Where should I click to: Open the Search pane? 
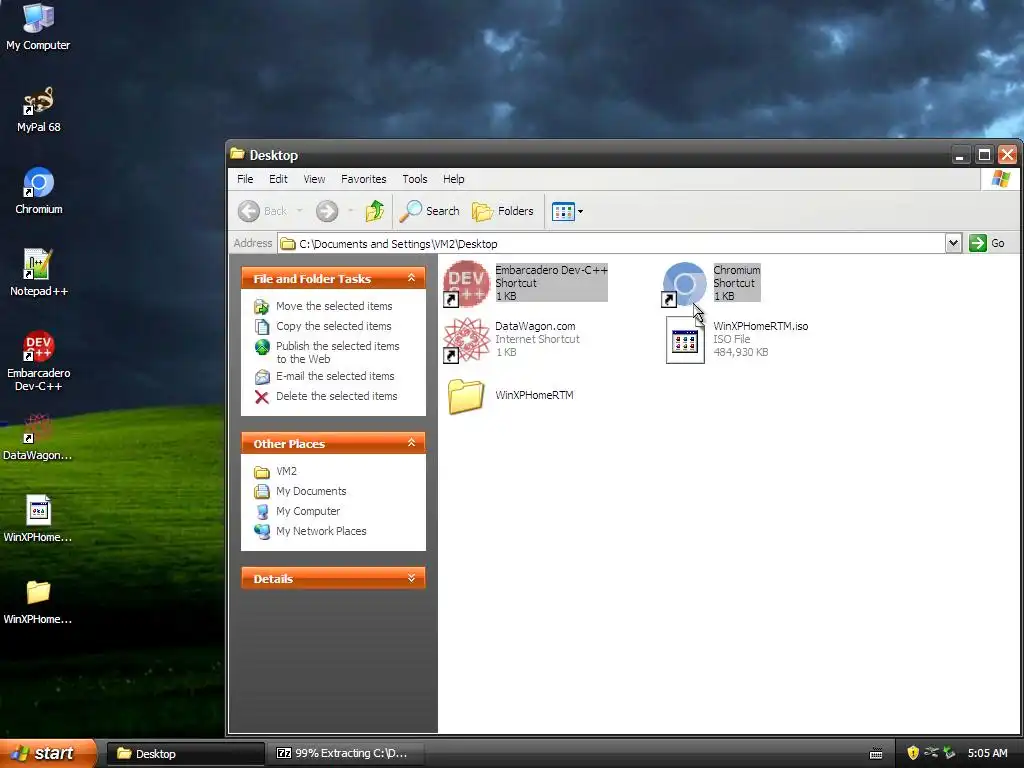[x=430, y=211]
